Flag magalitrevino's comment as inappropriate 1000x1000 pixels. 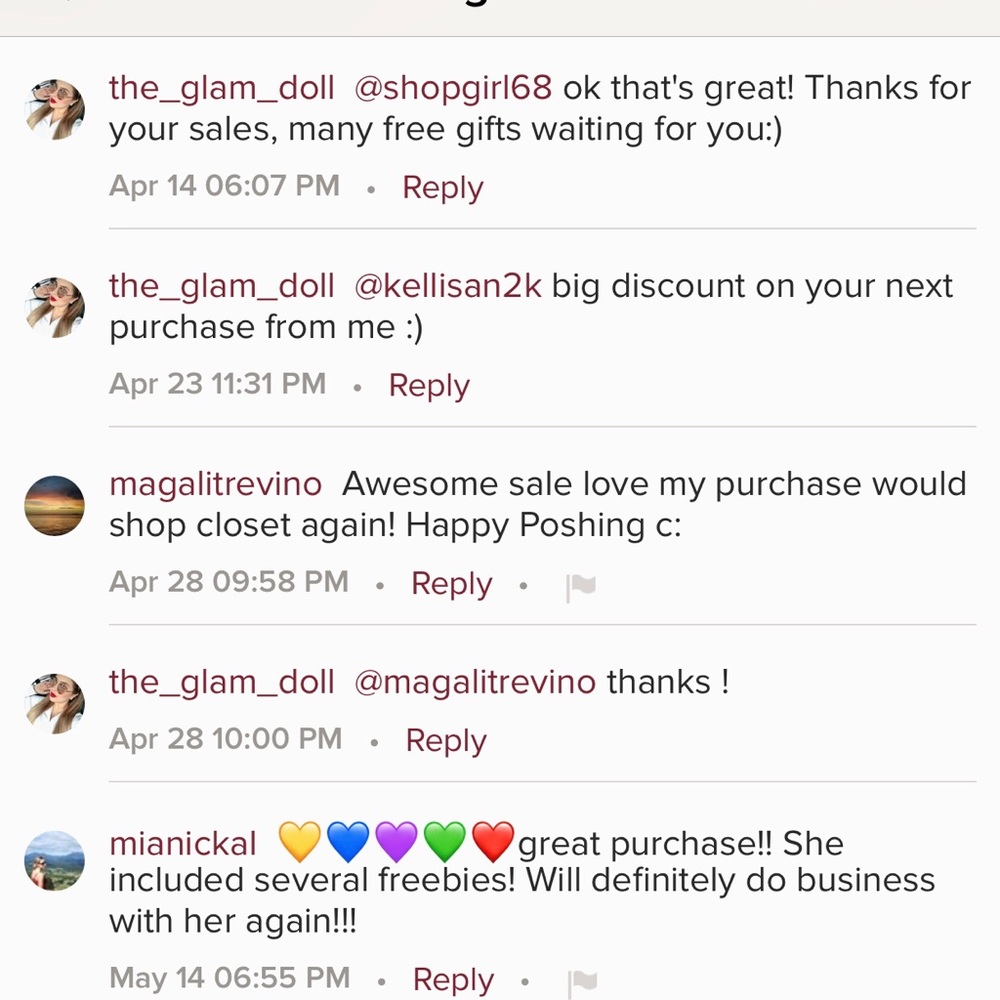coord(581,587)
